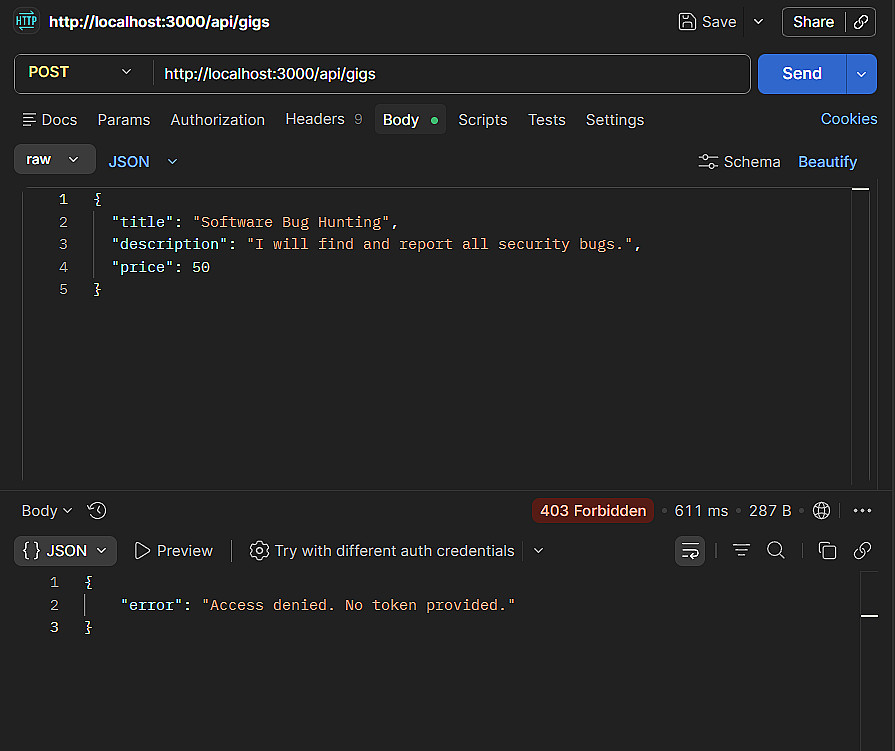The image size is (895, 751).
Task: Switch to the Headers tab
Action: (315, 119)
